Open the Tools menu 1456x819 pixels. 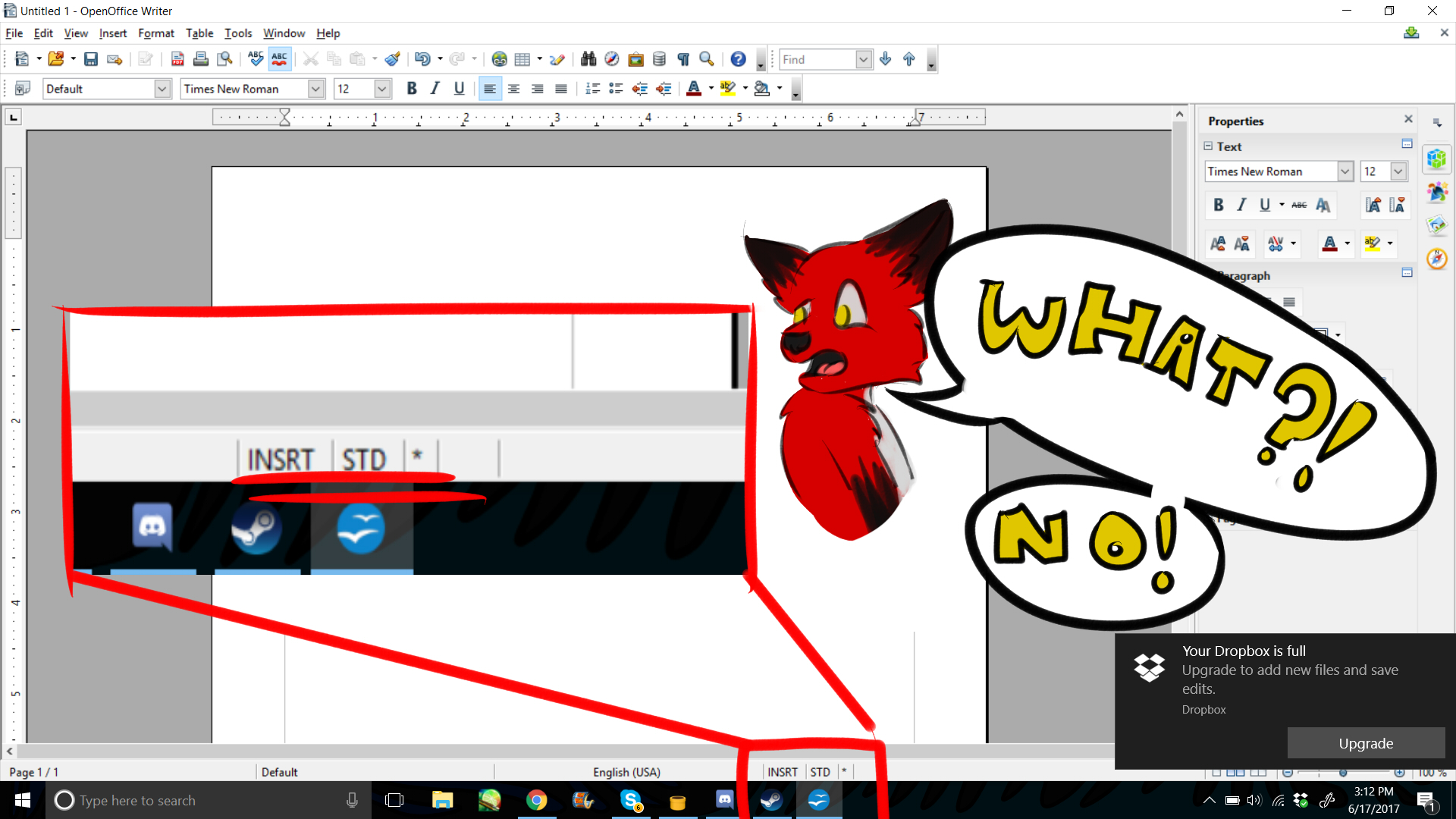(x=237, y=33)
